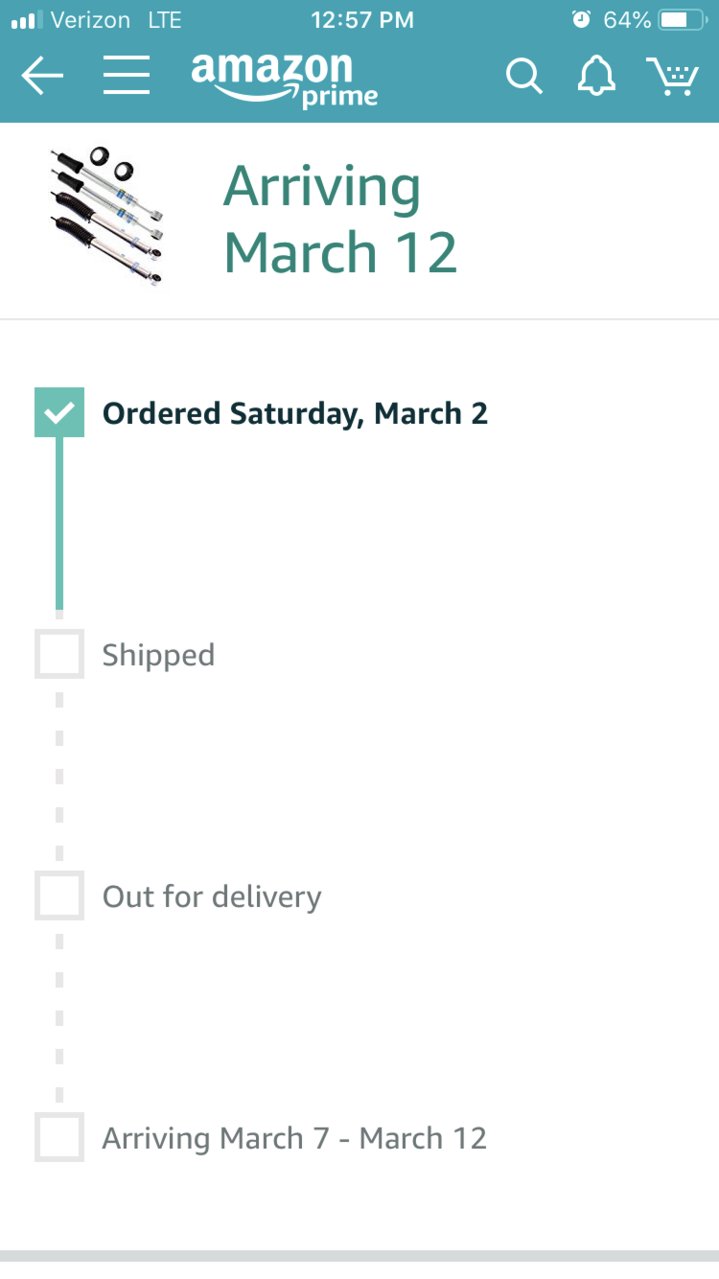Tap the Verizon signal strength bars

tap(27, 20)
